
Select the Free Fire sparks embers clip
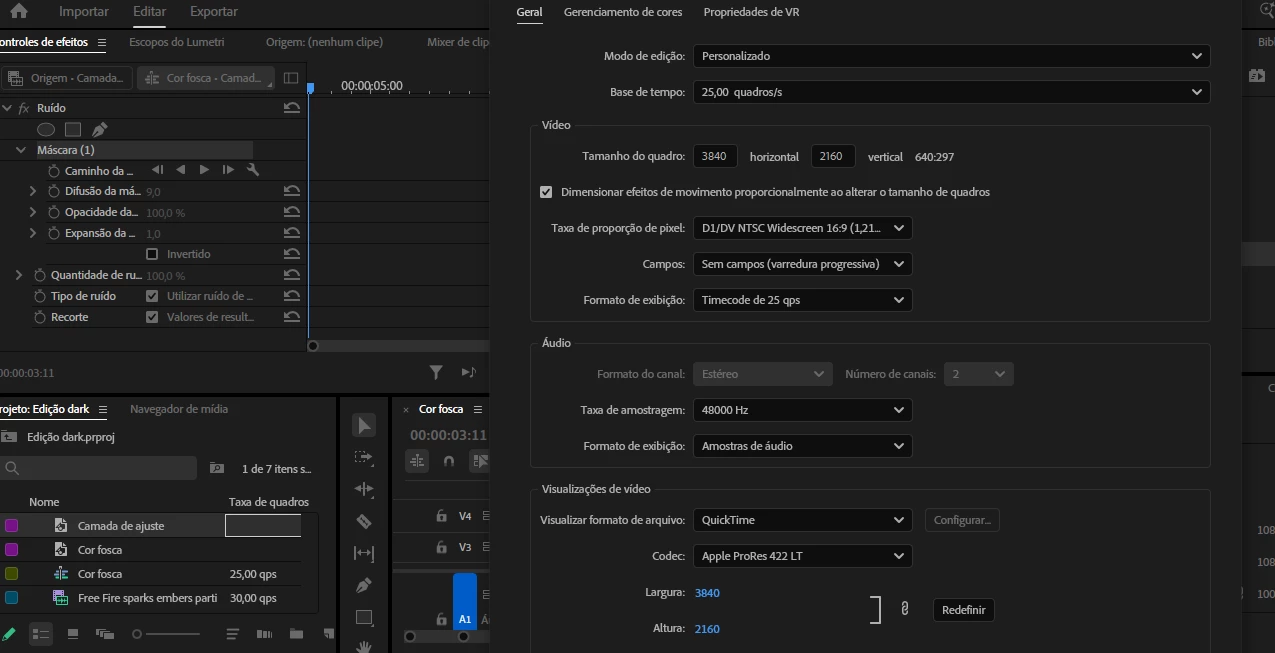point(147,598)
